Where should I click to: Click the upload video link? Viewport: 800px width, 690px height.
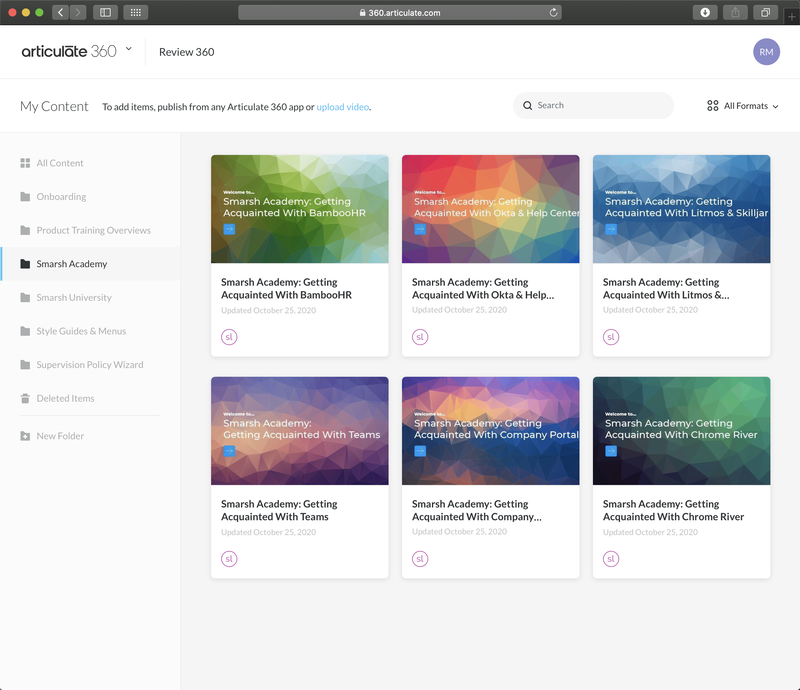[343, 107]
